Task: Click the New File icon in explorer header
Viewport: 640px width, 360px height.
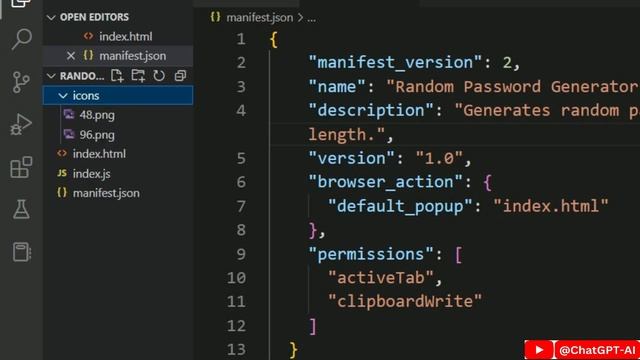Action: pyautogui.click(x=117, y=76)
